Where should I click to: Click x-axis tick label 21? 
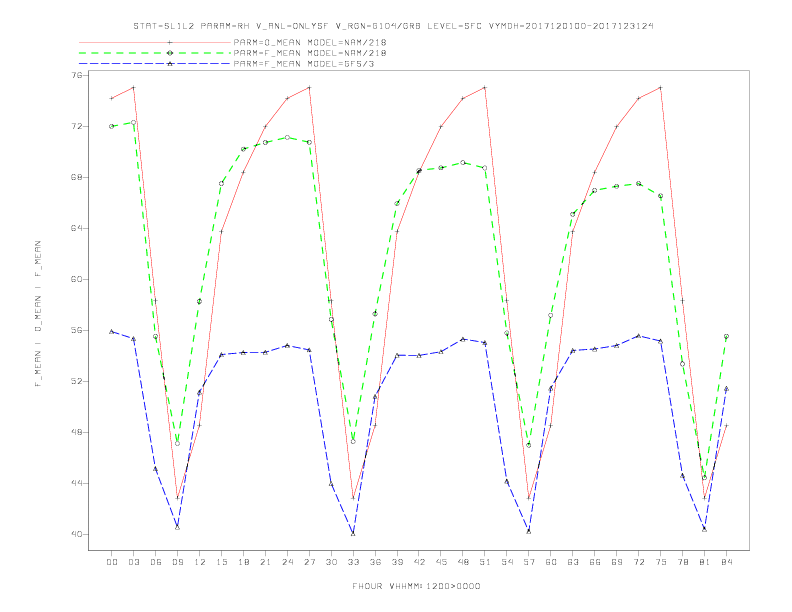(265, 562)
